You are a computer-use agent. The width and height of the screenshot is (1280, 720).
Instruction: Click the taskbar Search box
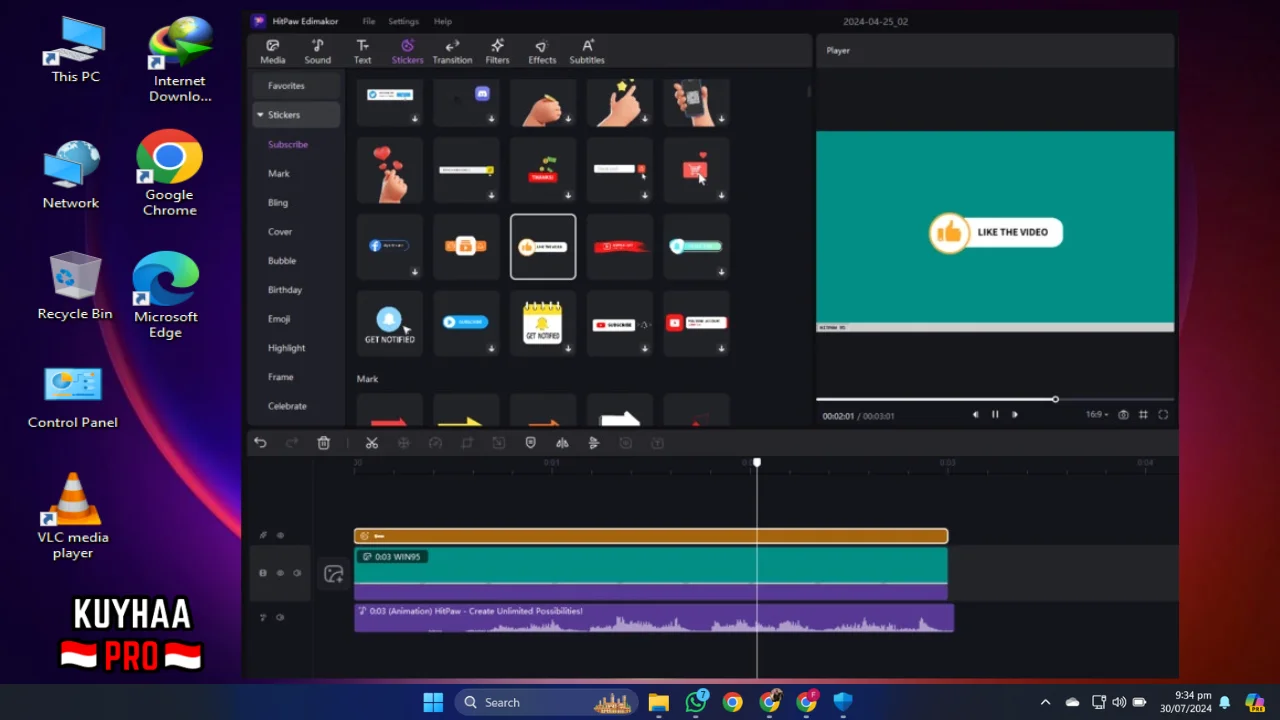[546, 703]
